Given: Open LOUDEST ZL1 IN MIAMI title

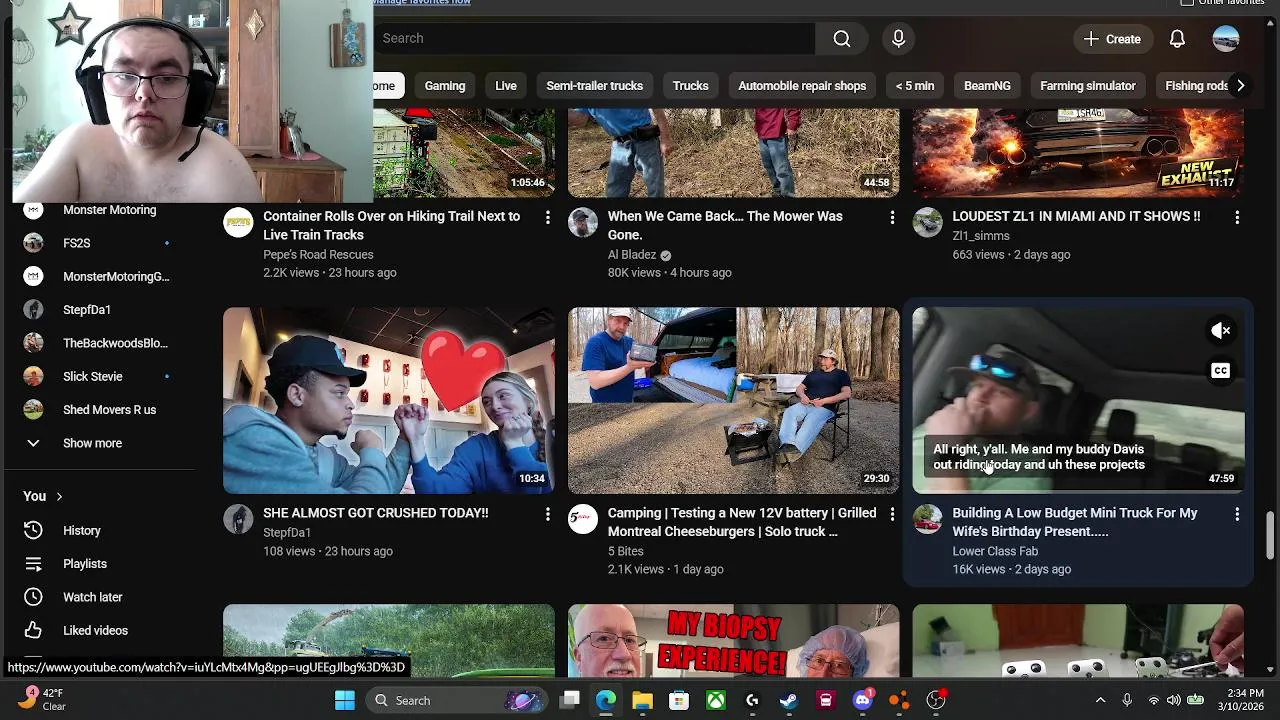Looking at the screenshot, I should (1076, 216).
